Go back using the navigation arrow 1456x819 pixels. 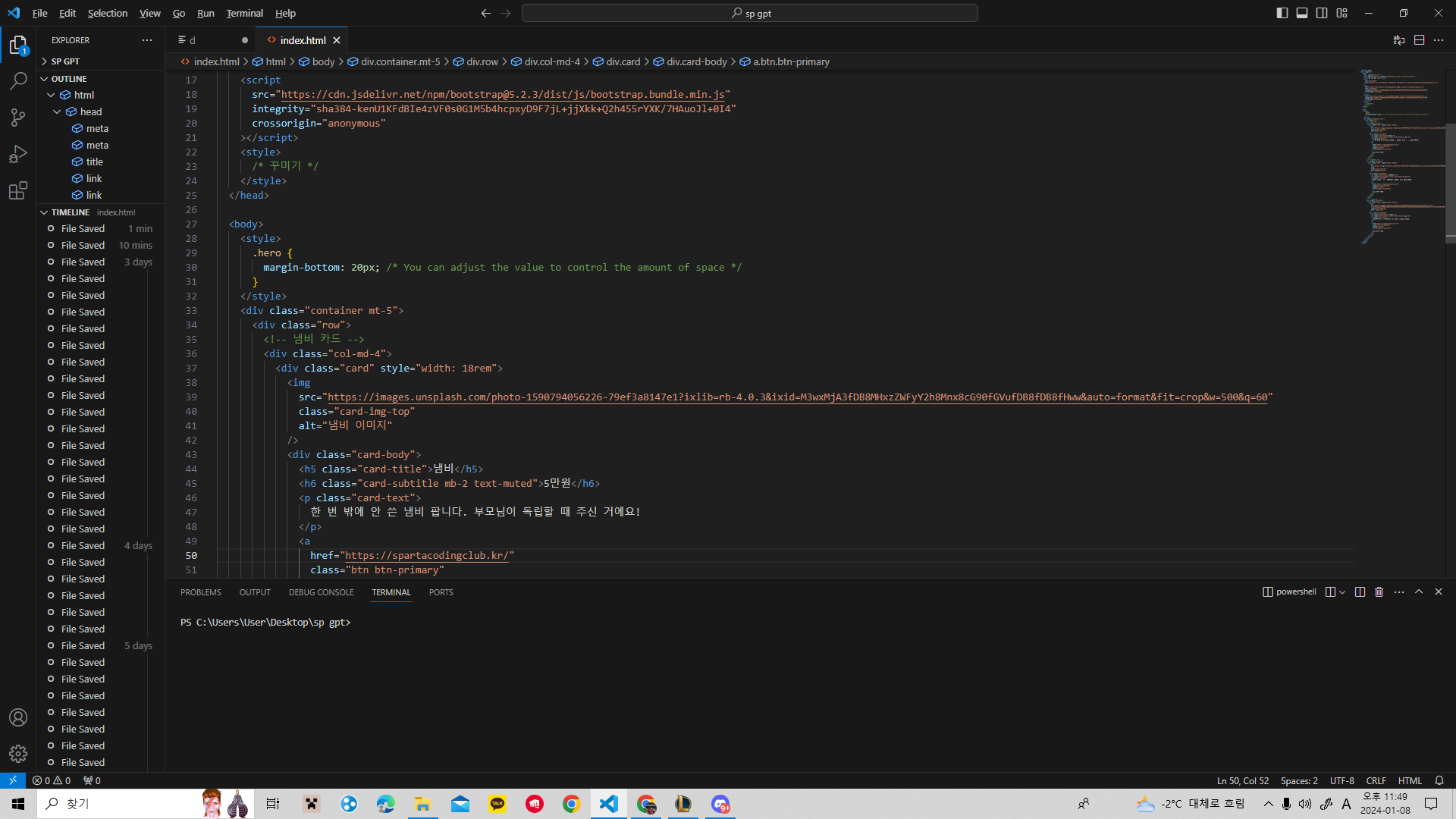[x=486, y=13]
